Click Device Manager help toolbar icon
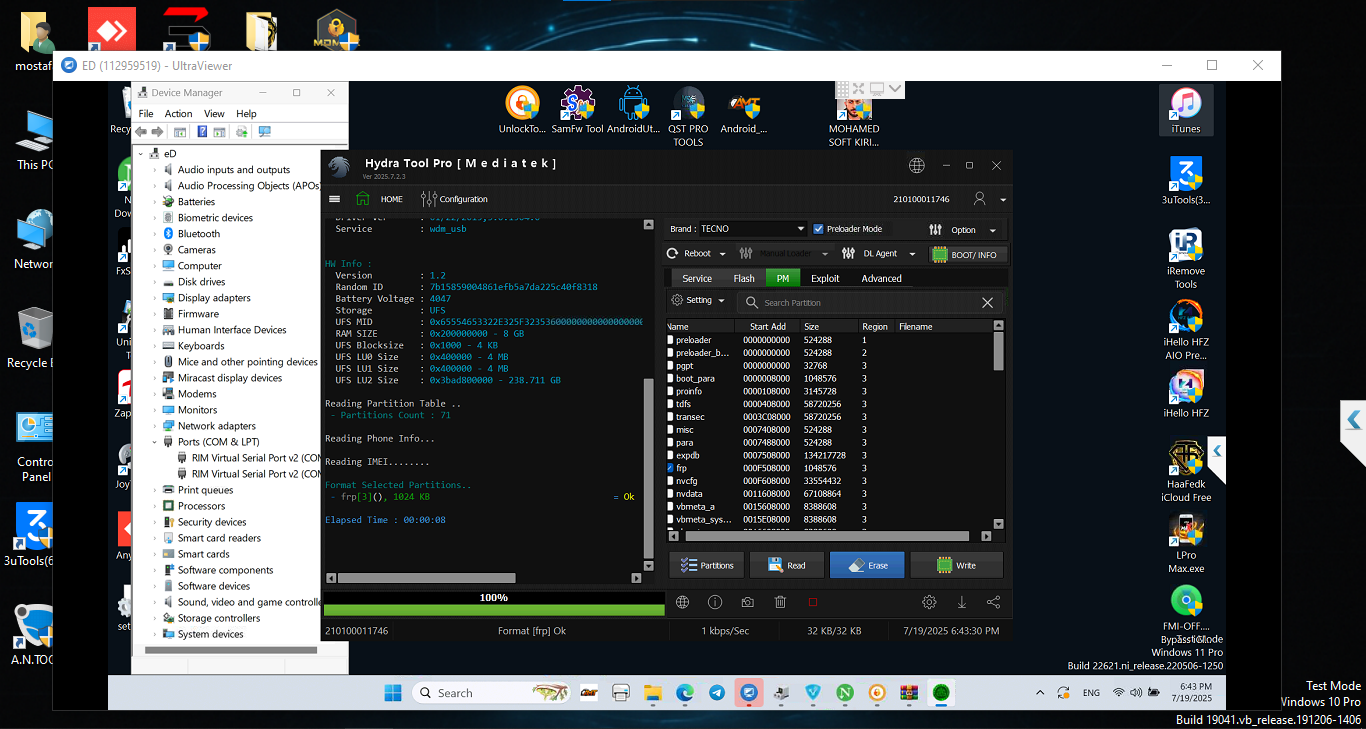This screenshot has height=729, width=1366. click(202, 132)
